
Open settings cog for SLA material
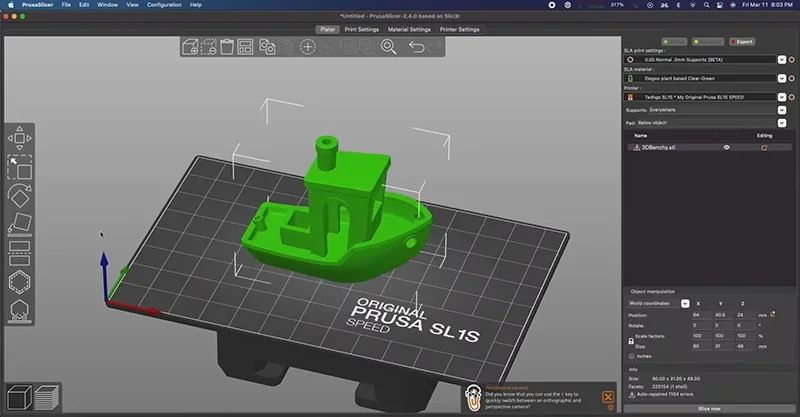coord(792,79)
